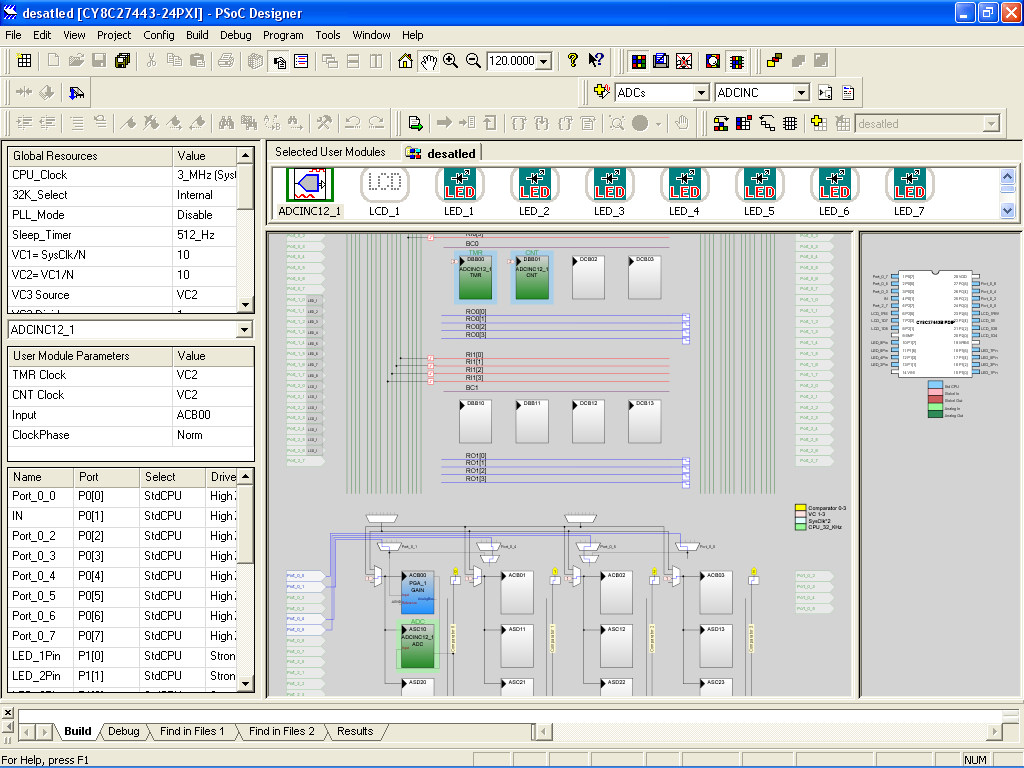Viewport: 1024px width, 768px height.
Task: Select the ADCINC12_1 user module icon
Action: point(310,193)
